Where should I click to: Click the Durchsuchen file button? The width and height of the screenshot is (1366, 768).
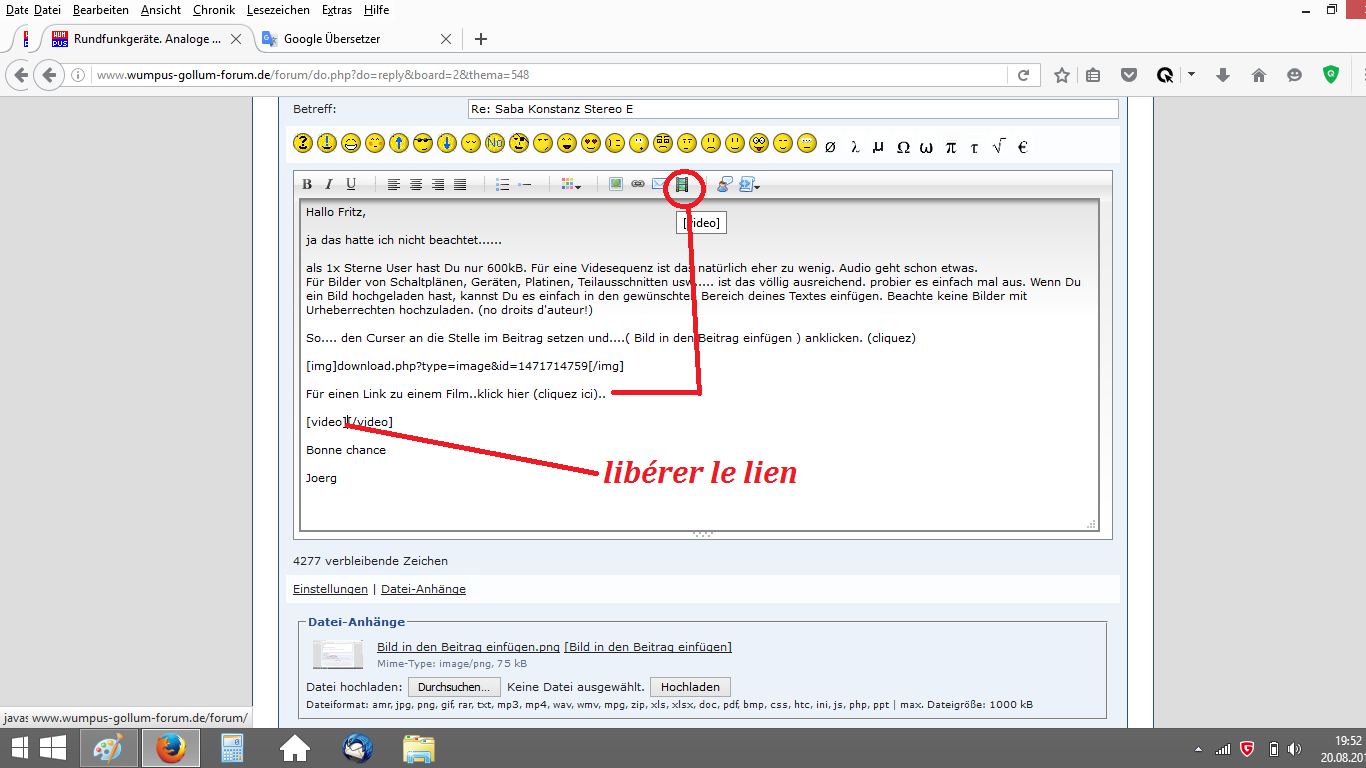click(454, 687)
